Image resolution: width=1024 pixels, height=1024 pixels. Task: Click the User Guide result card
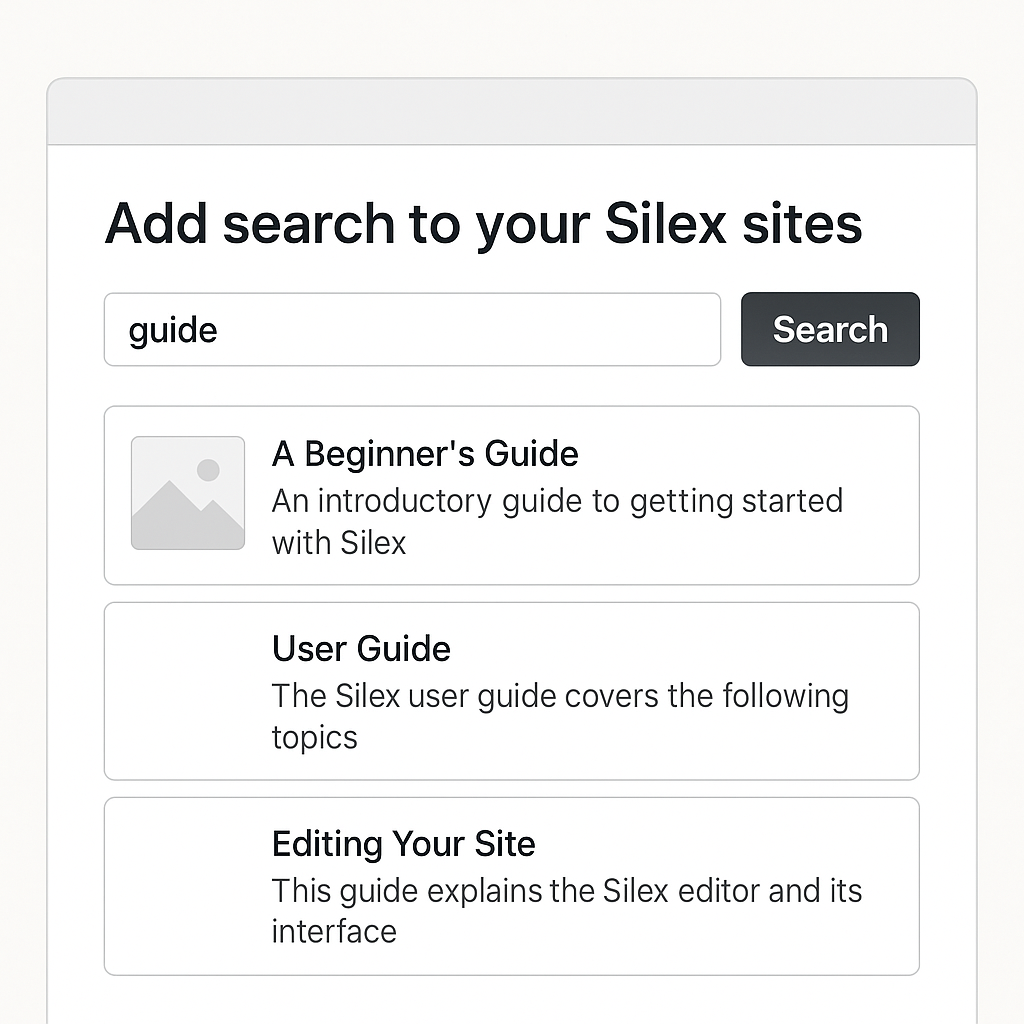[x=511, y=690]
